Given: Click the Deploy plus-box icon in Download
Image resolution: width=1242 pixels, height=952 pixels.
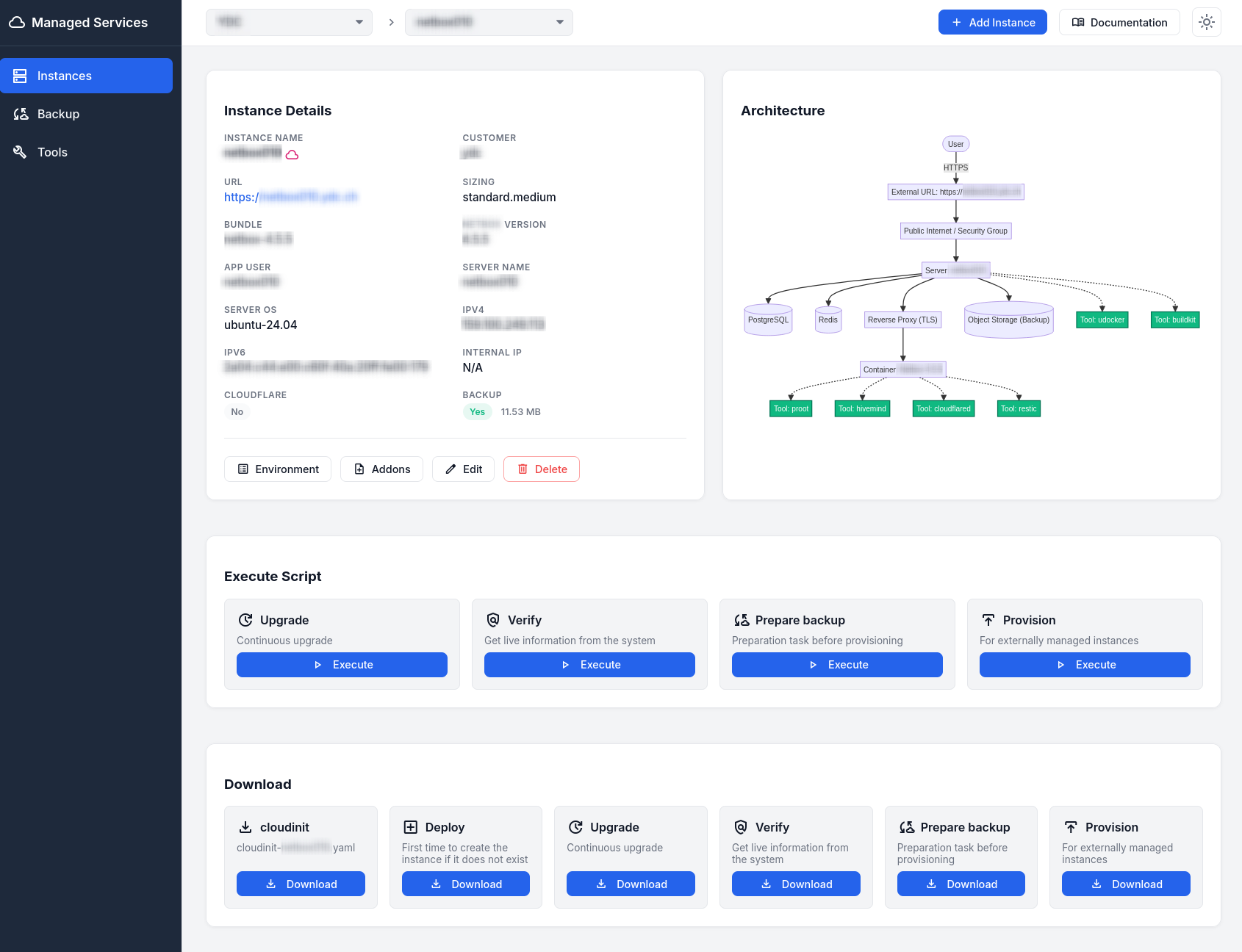Looking at the screenshot, I should (410, 827).
